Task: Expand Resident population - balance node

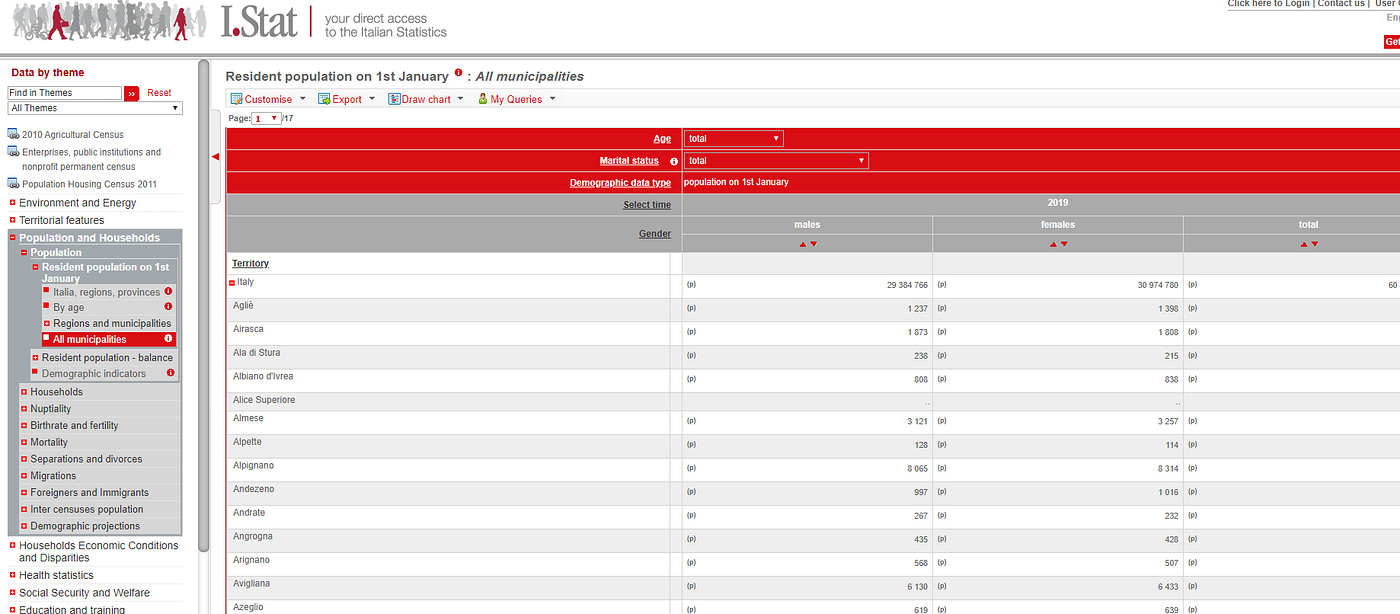Action: [35, 358]
